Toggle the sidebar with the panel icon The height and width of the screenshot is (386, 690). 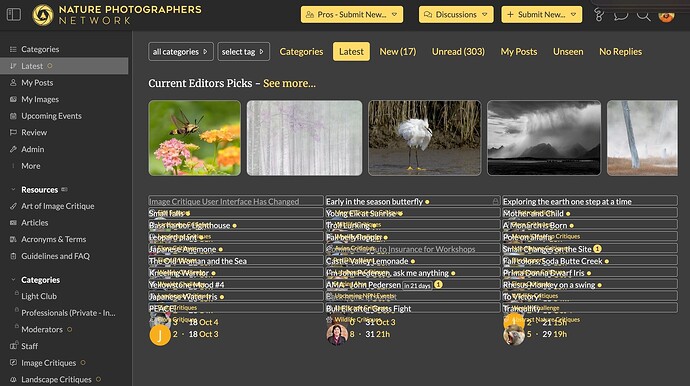pos(14,15)
